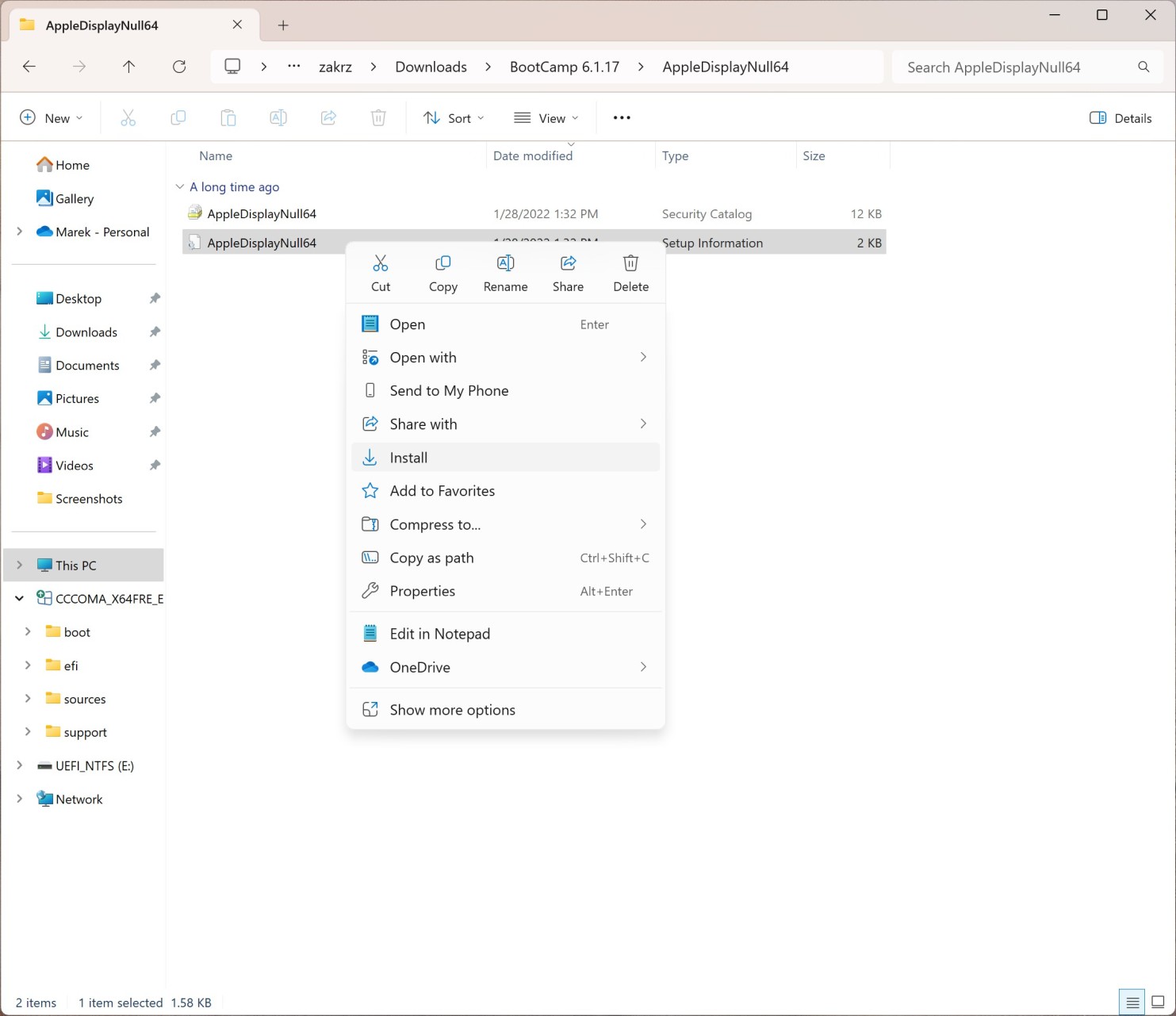Open Gallery in the navigation pane
The image size is (1176, 1016).
tap(65, 198)
